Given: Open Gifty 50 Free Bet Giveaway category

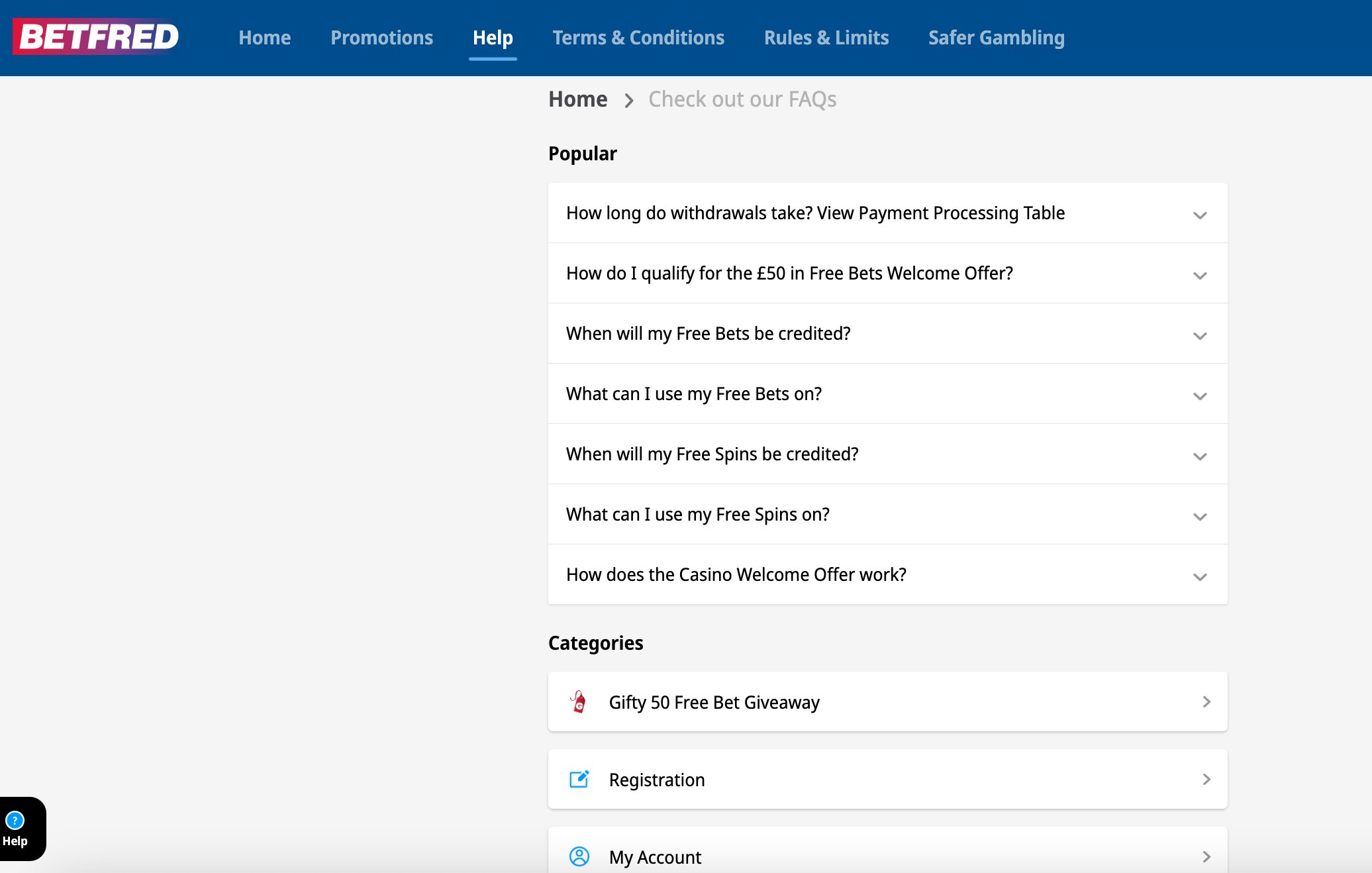Looking at the screenshot, I should click(x=887, y=701).
